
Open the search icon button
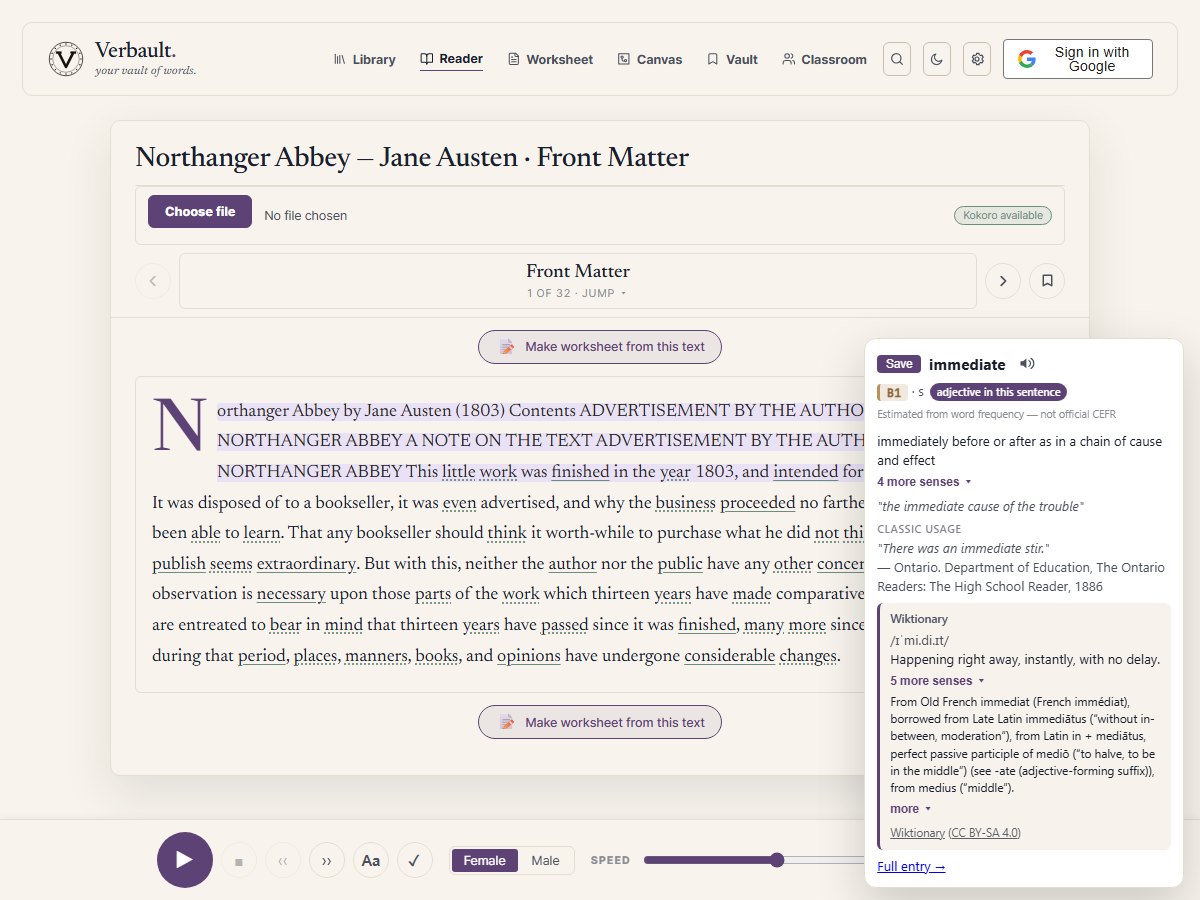pyautogui.click(x=897, y=59)
